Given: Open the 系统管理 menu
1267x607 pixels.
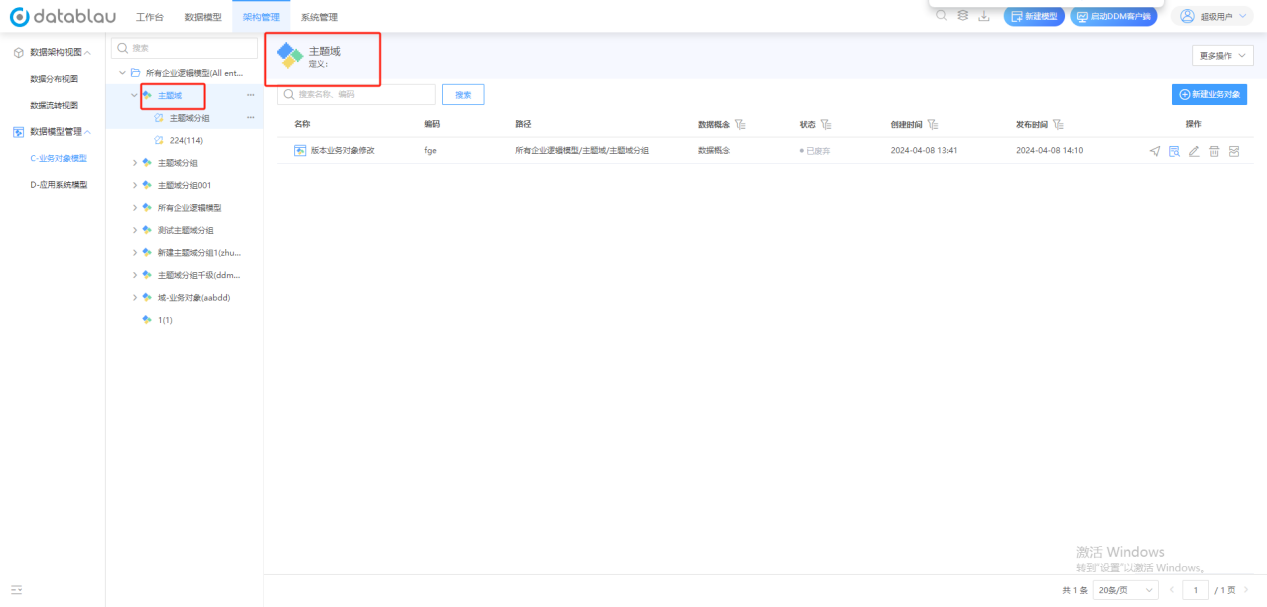Looking at the screenshot, I should [x=319, y=17].
